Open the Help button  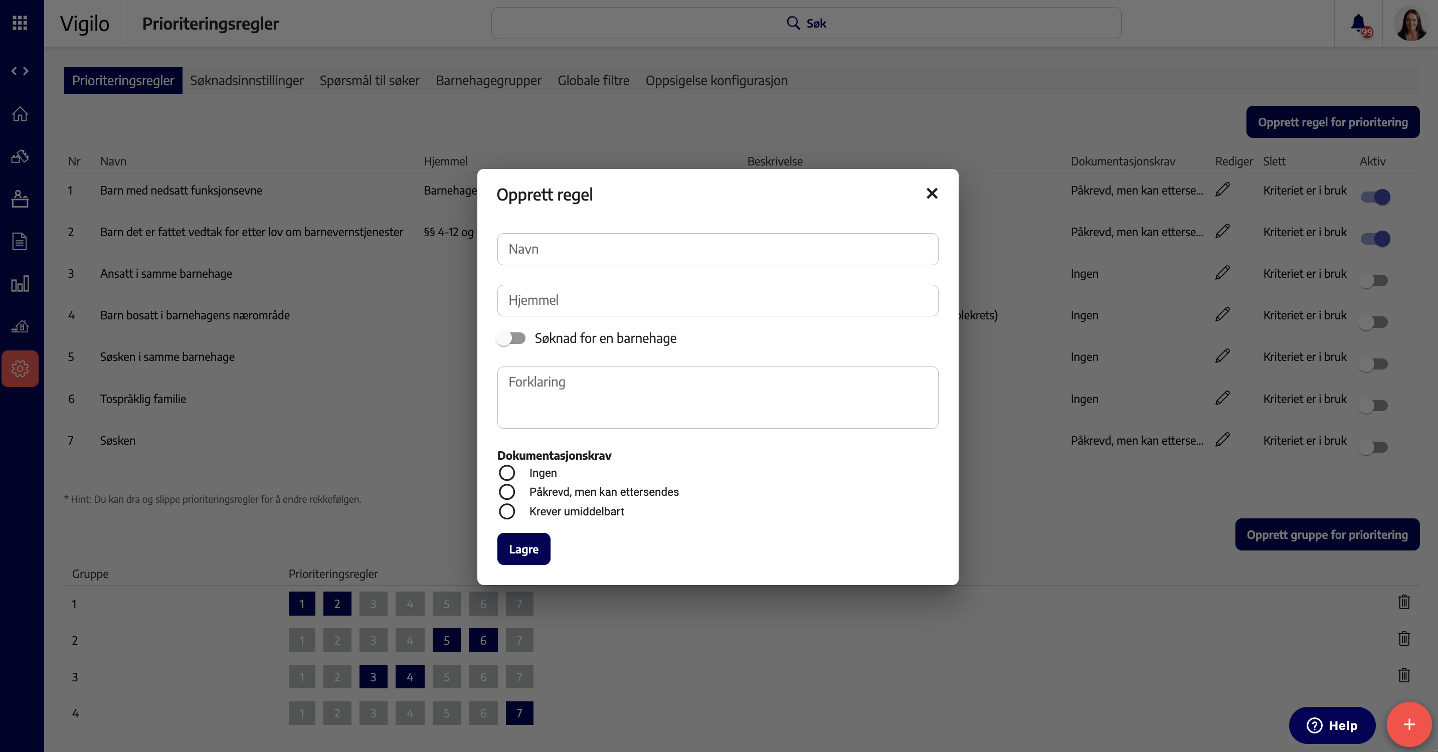coord(1332,726)
